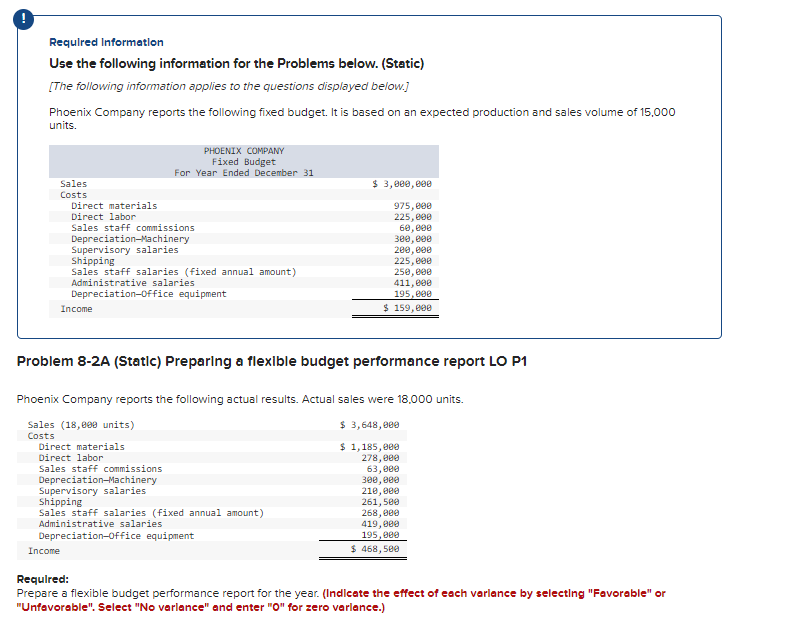Click fixed budget Administrative salaries 411,000
Screen dimensions: 789x623
pyautogui.click(x=413, y=283)
